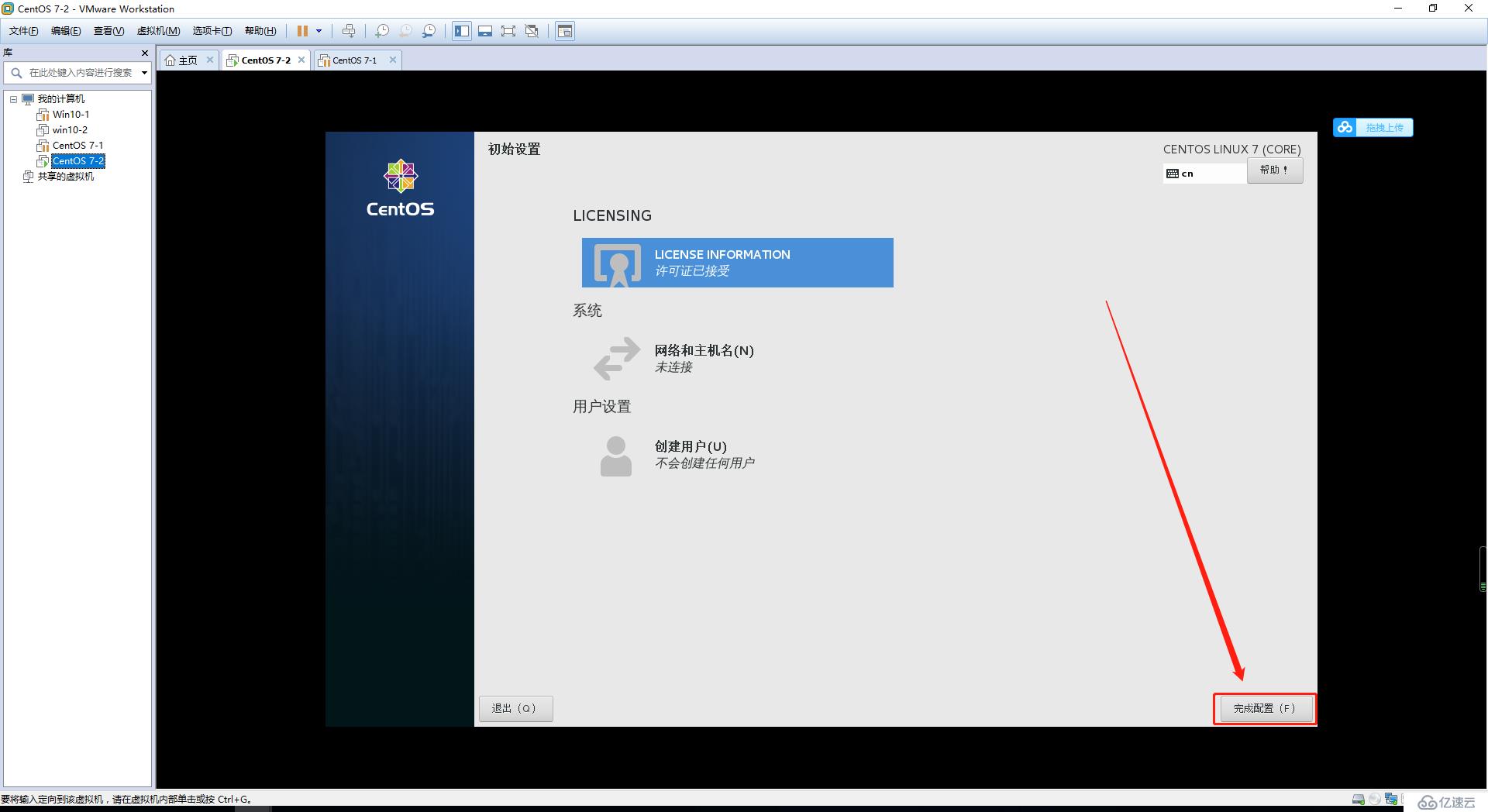This screenshot has width=1488, height=812.
Task: Switch to the 主页 tab
Action: click(x=188, y=60)
